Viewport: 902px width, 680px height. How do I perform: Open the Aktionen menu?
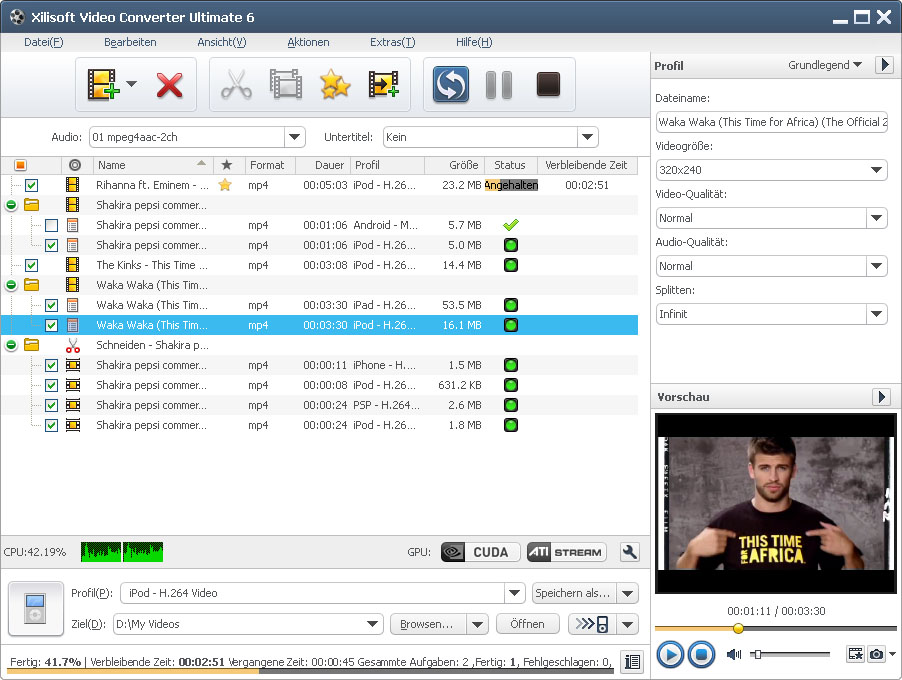[x=308, y=42]
